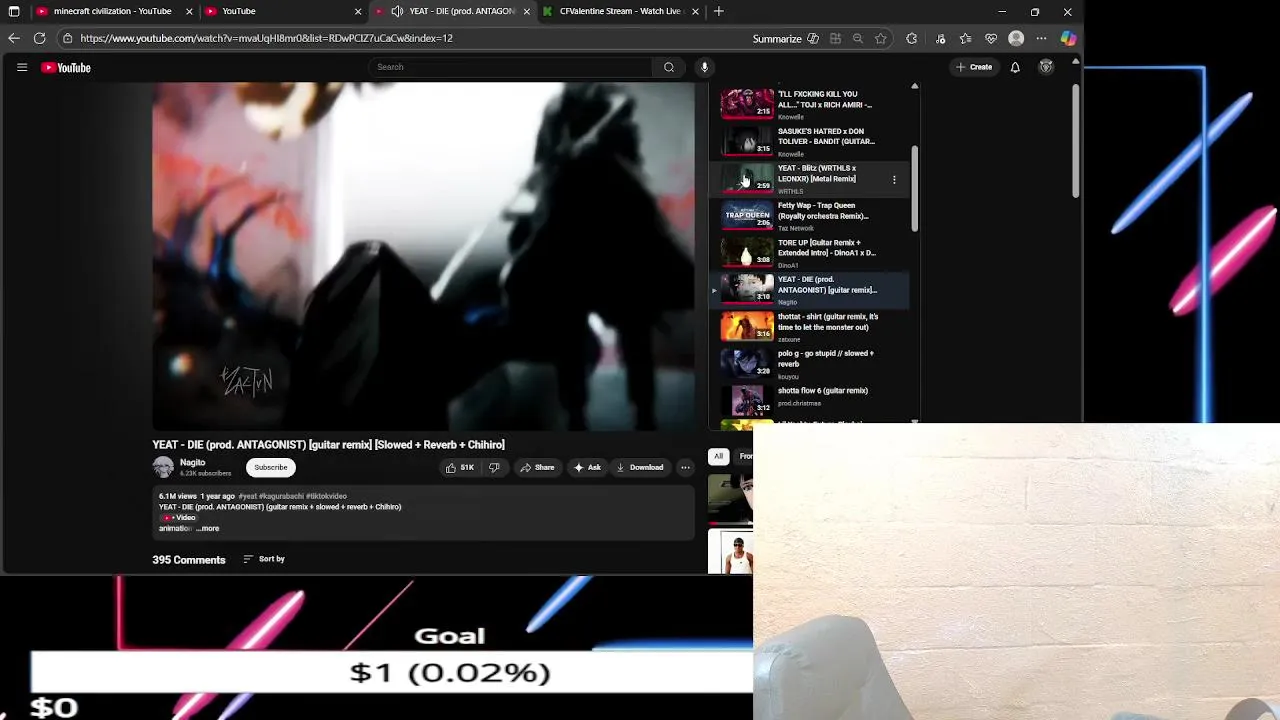
Task: Click the Ask button
Action: 587,467
